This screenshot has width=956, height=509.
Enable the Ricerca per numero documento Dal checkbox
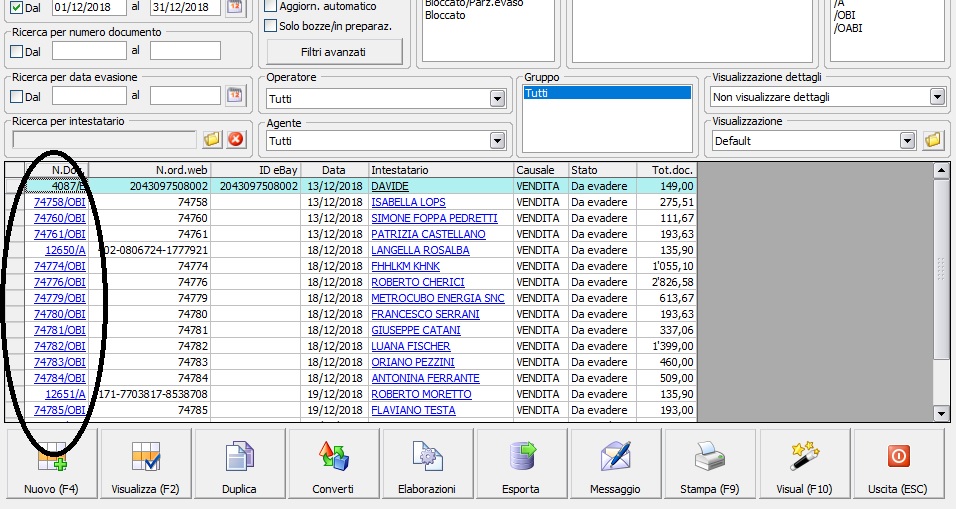point(16,50)
